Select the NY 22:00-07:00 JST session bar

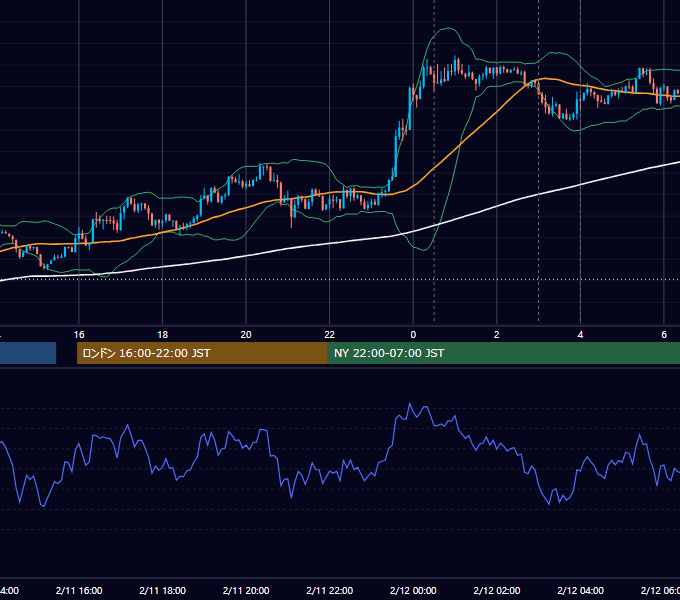(503, 353)
